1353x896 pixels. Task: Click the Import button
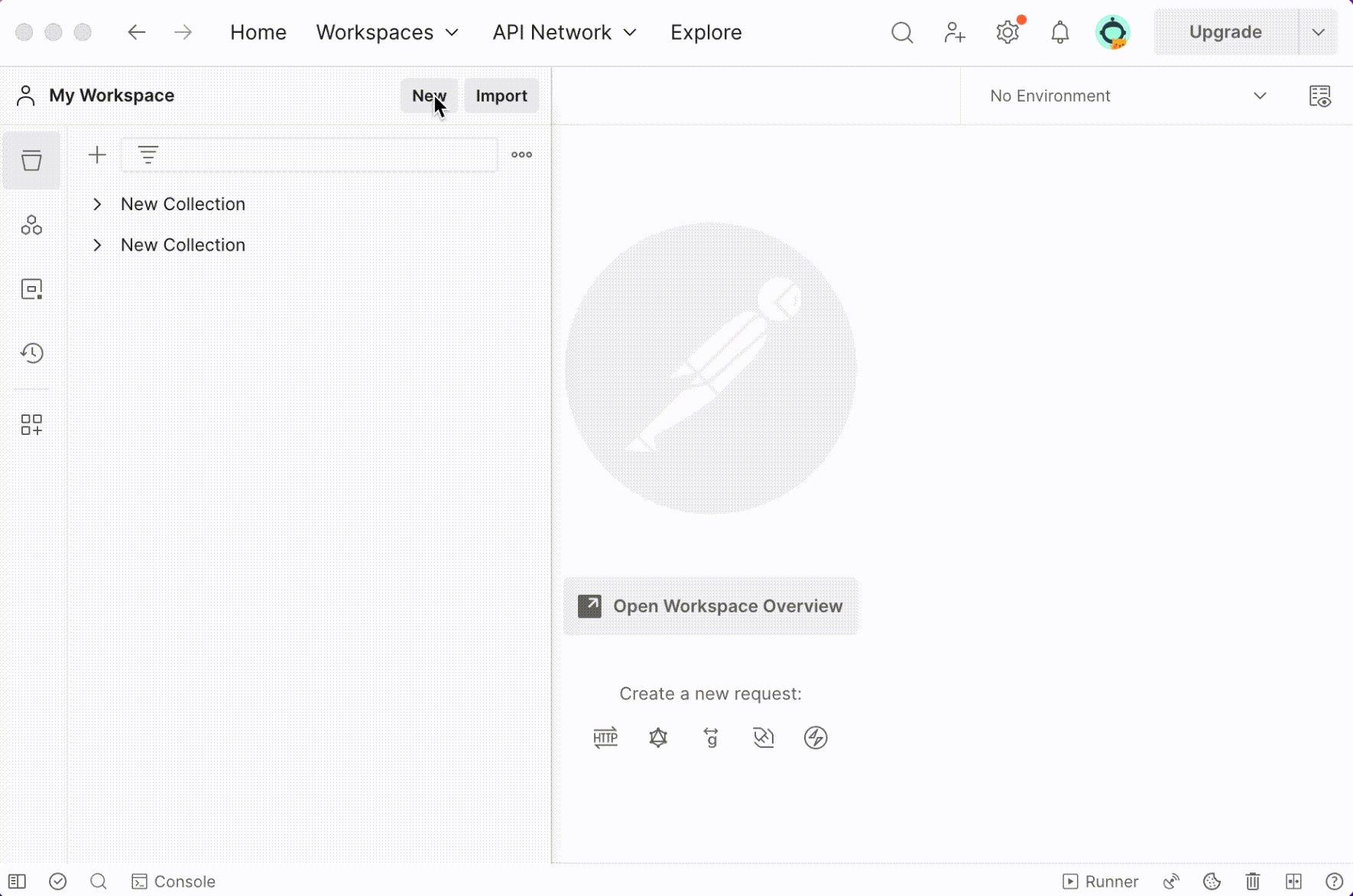pos(501,96)
